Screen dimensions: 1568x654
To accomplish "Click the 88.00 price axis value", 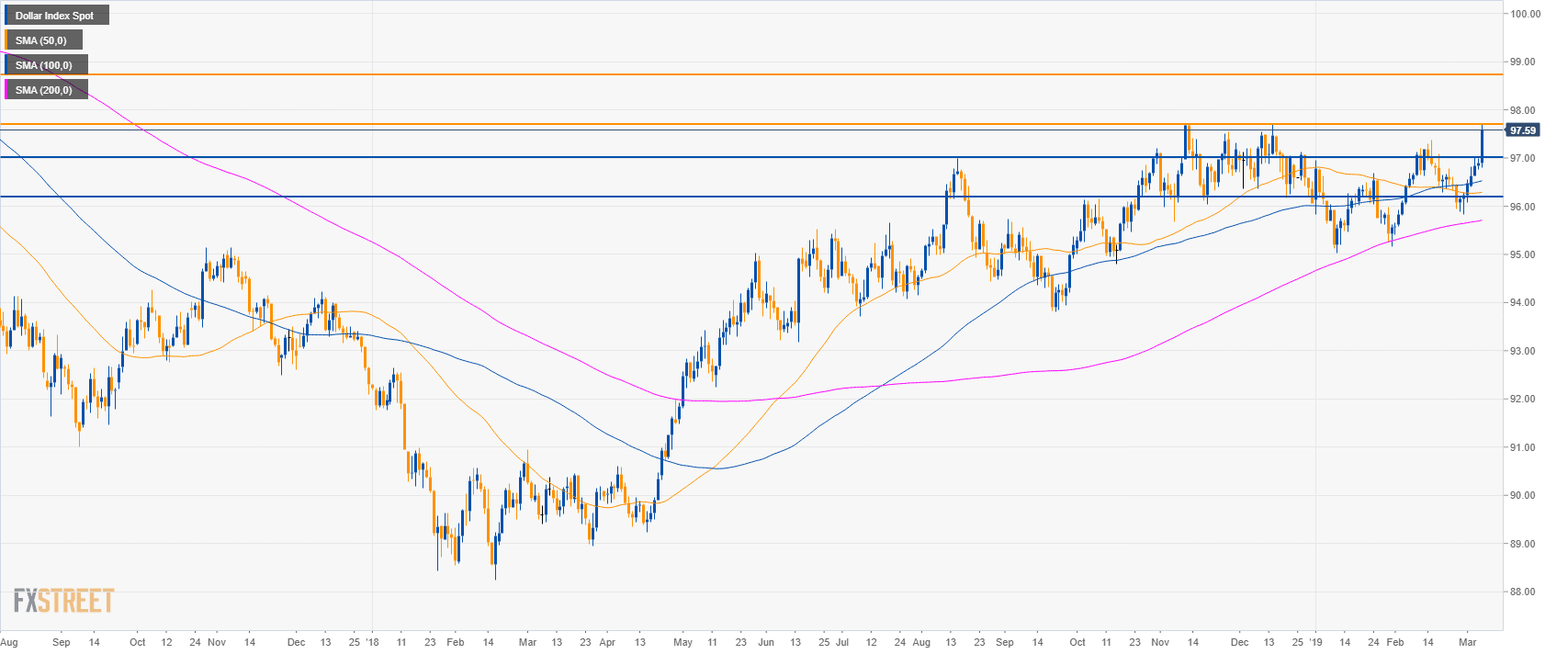I will tap(1525, 592).
